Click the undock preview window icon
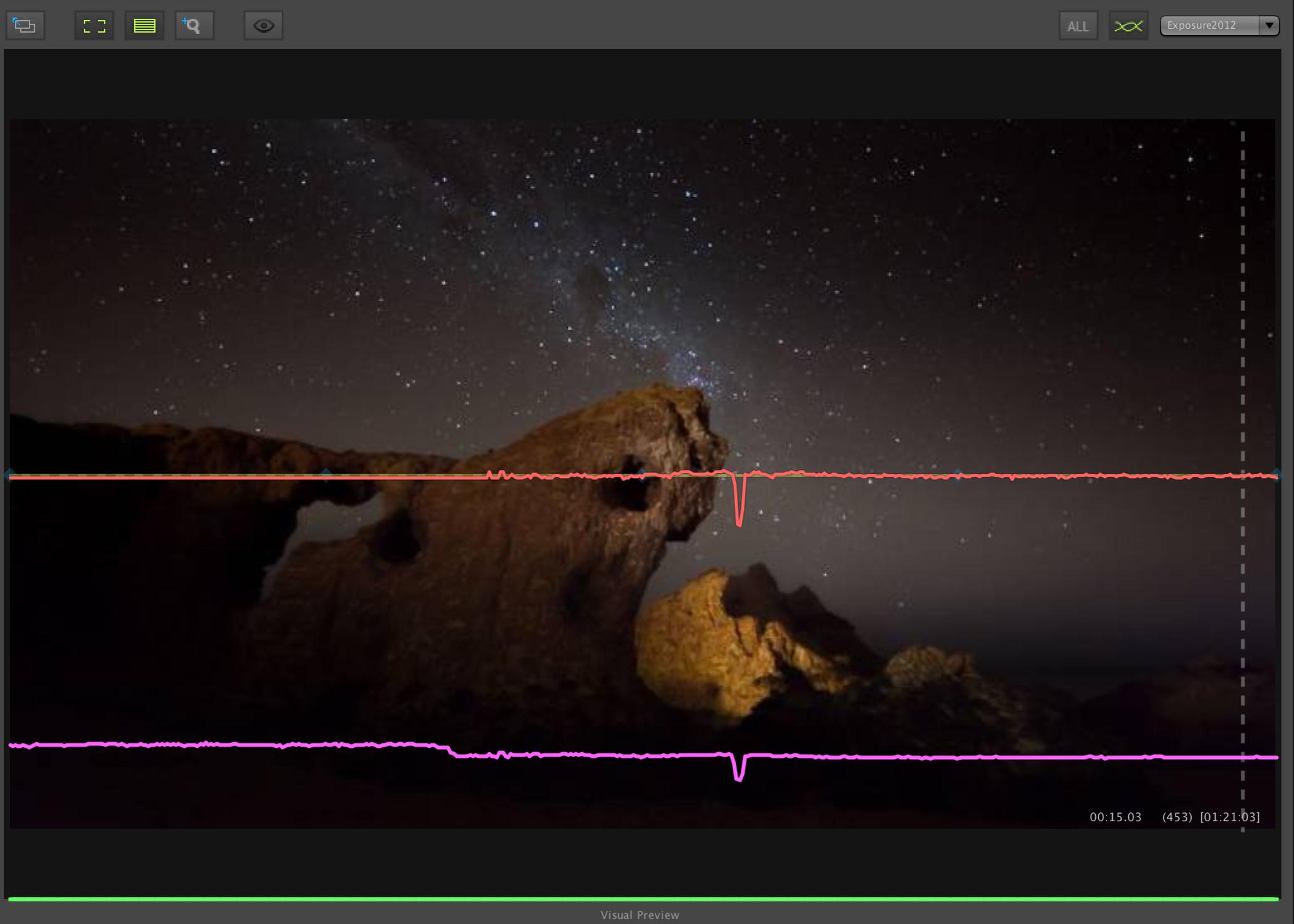This screenshot has width=1294, height=924. click(x=25, y=26)
